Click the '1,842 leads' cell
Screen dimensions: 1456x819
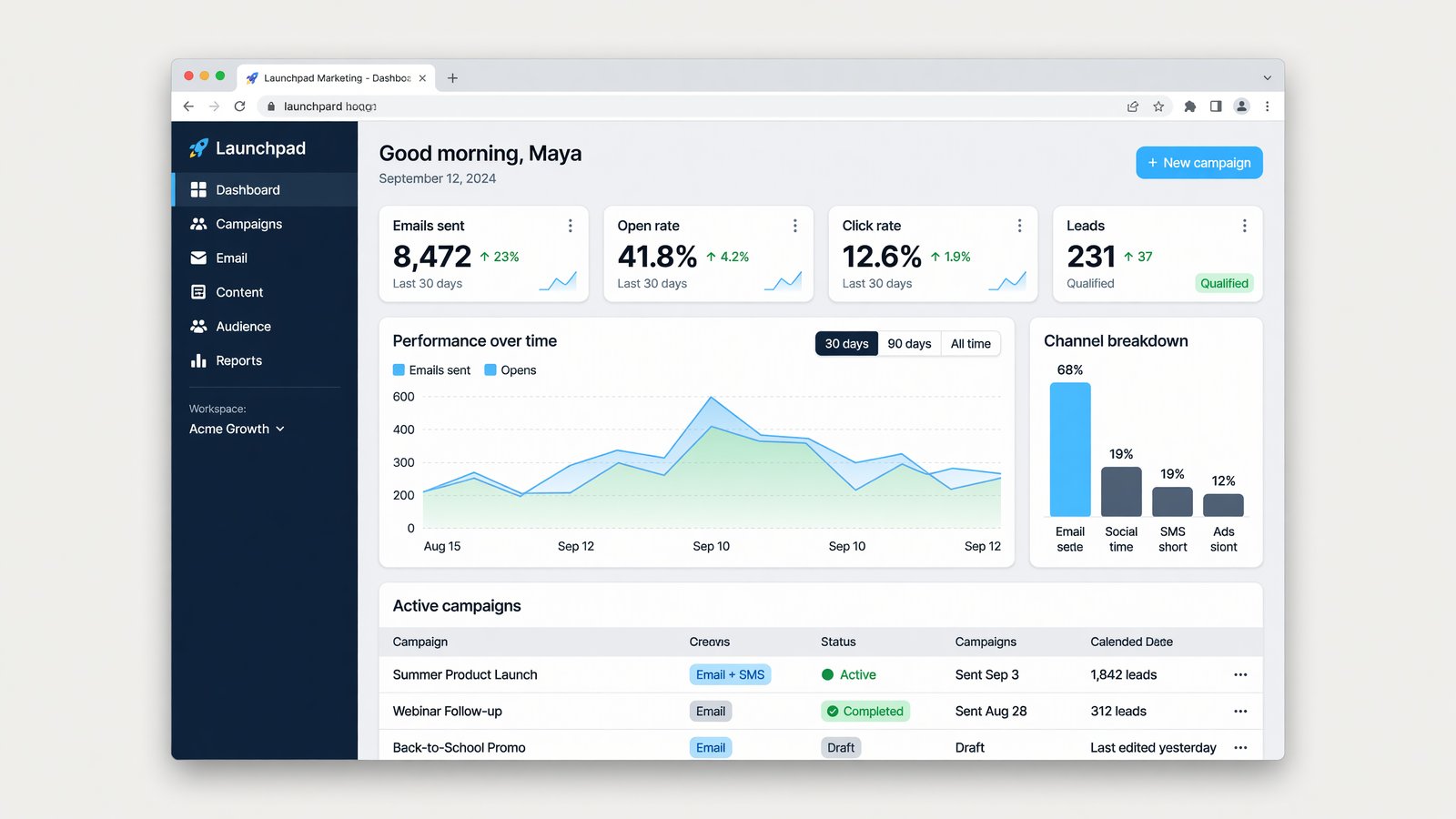pos(1123,675)
